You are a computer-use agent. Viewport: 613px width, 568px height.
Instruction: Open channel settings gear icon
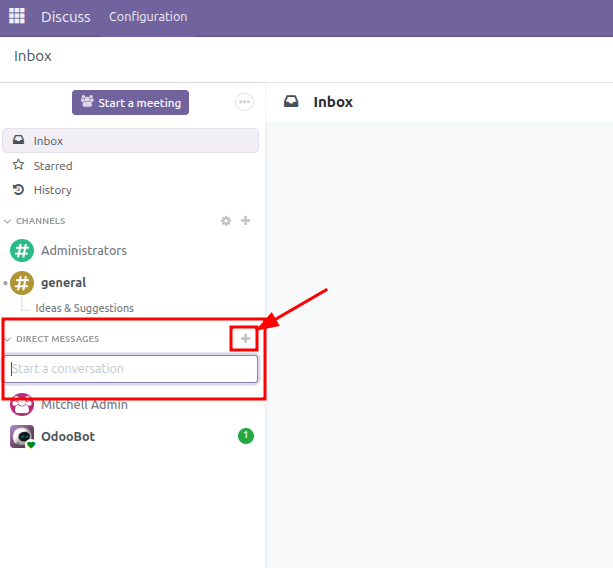(226, 221)
